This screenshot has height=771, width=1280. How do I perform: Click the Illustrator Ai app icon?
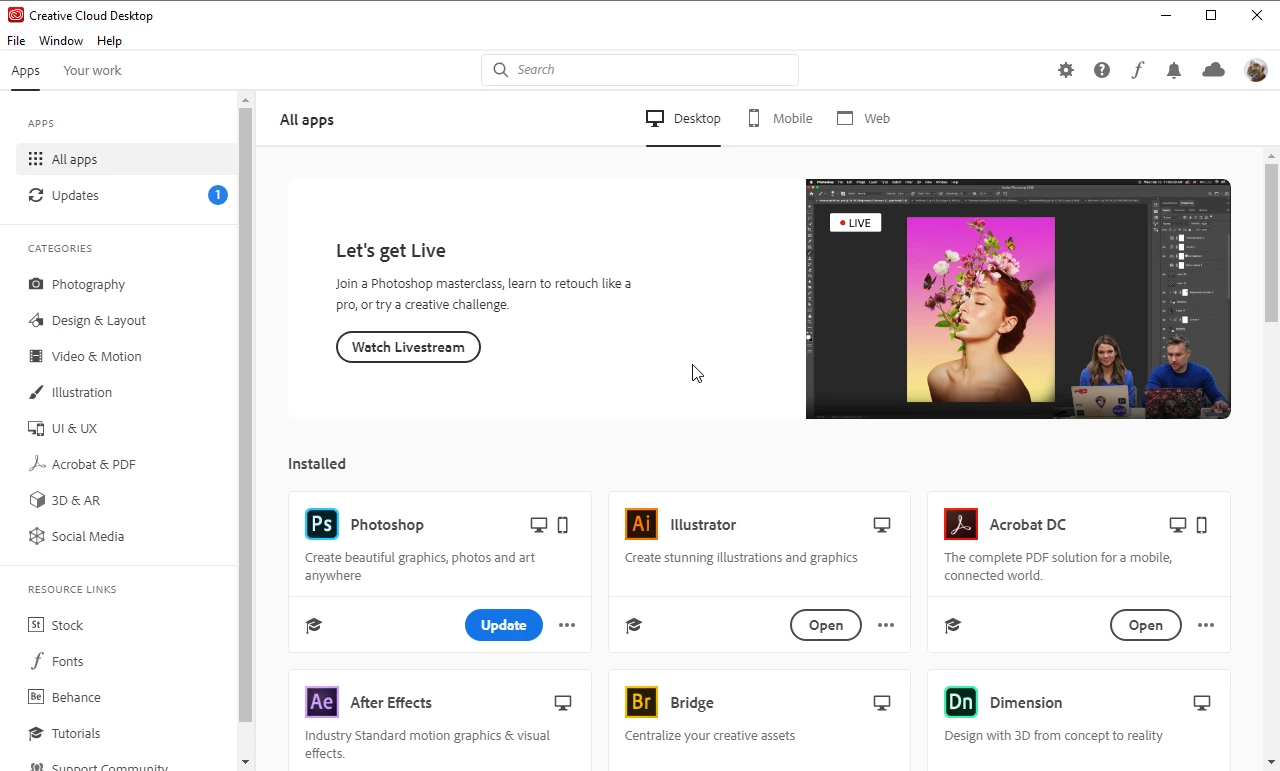642,524
